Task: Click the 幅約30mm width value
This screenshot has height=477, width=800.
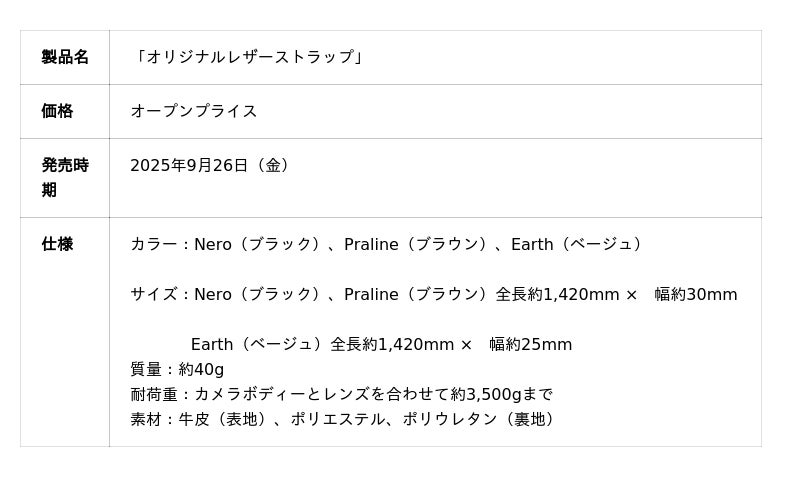Action: point(696,294)
